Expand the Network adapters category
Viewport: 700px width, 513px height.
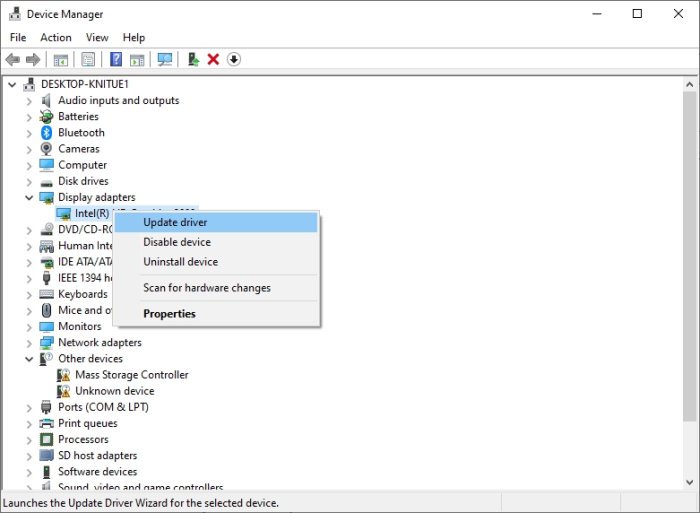click(29, 343)
